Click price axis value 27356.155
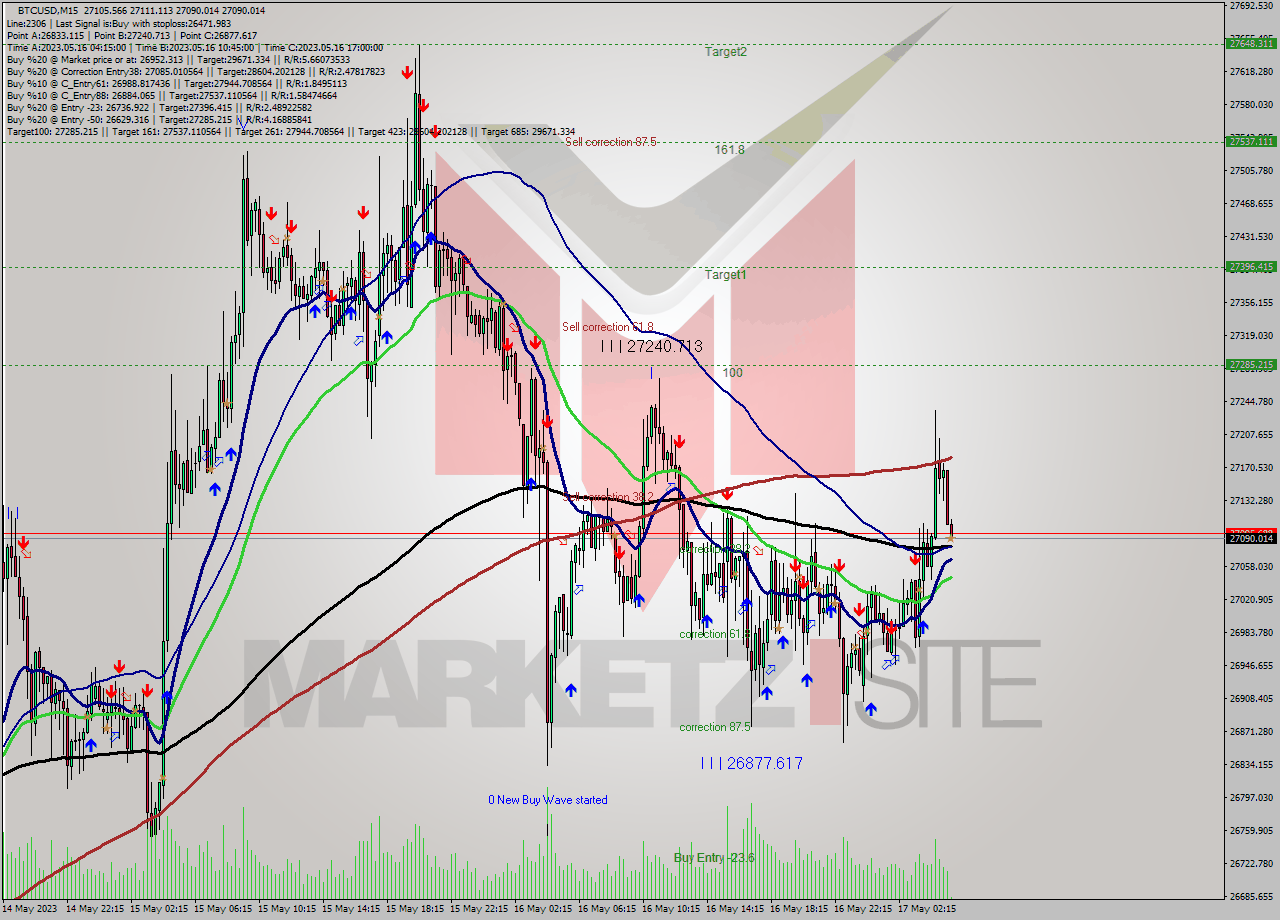This screenshot has height=920, width=1280. click(x=1252, y=302)
